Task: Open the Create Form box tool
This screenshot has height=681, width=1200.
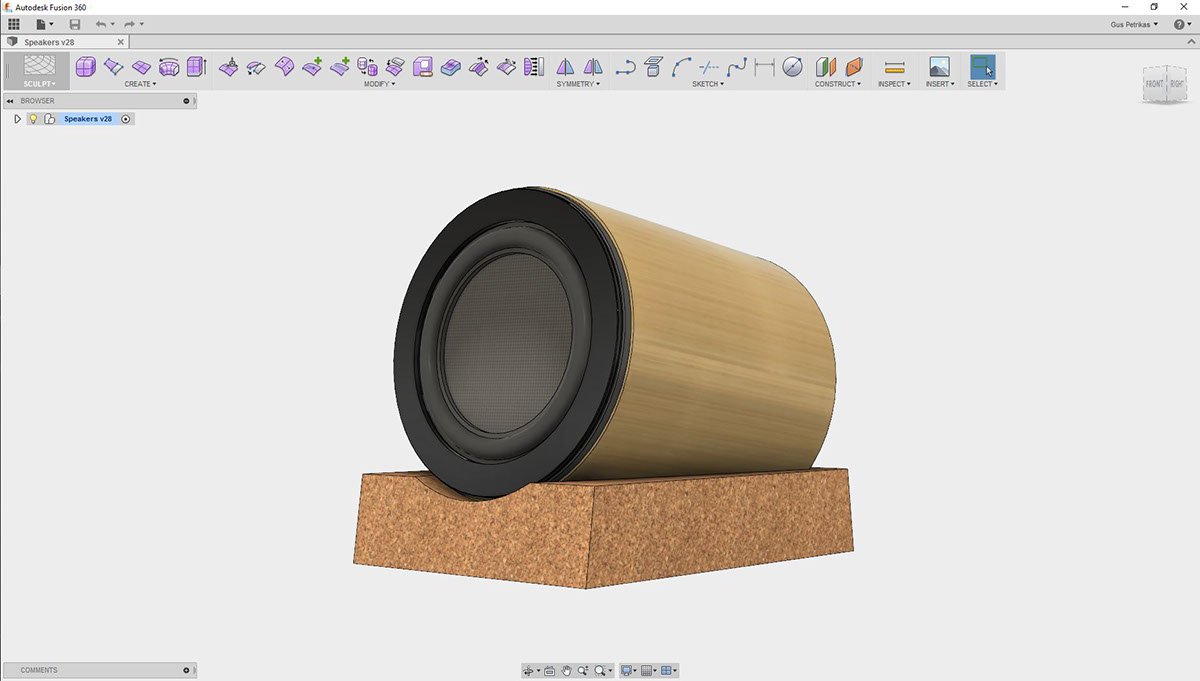Action: (x=85, y=66)
